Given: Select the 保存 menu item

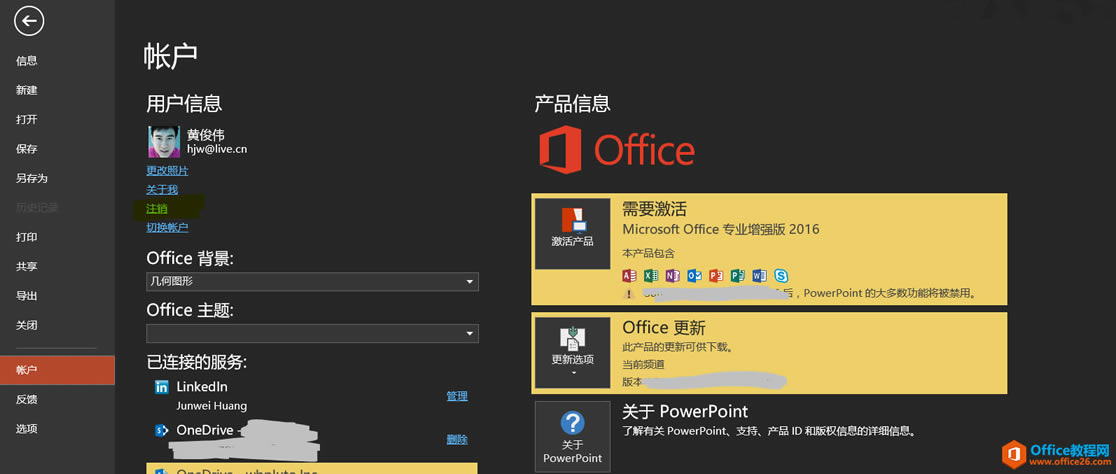Looking at the screenshot, I should (57, 149).
